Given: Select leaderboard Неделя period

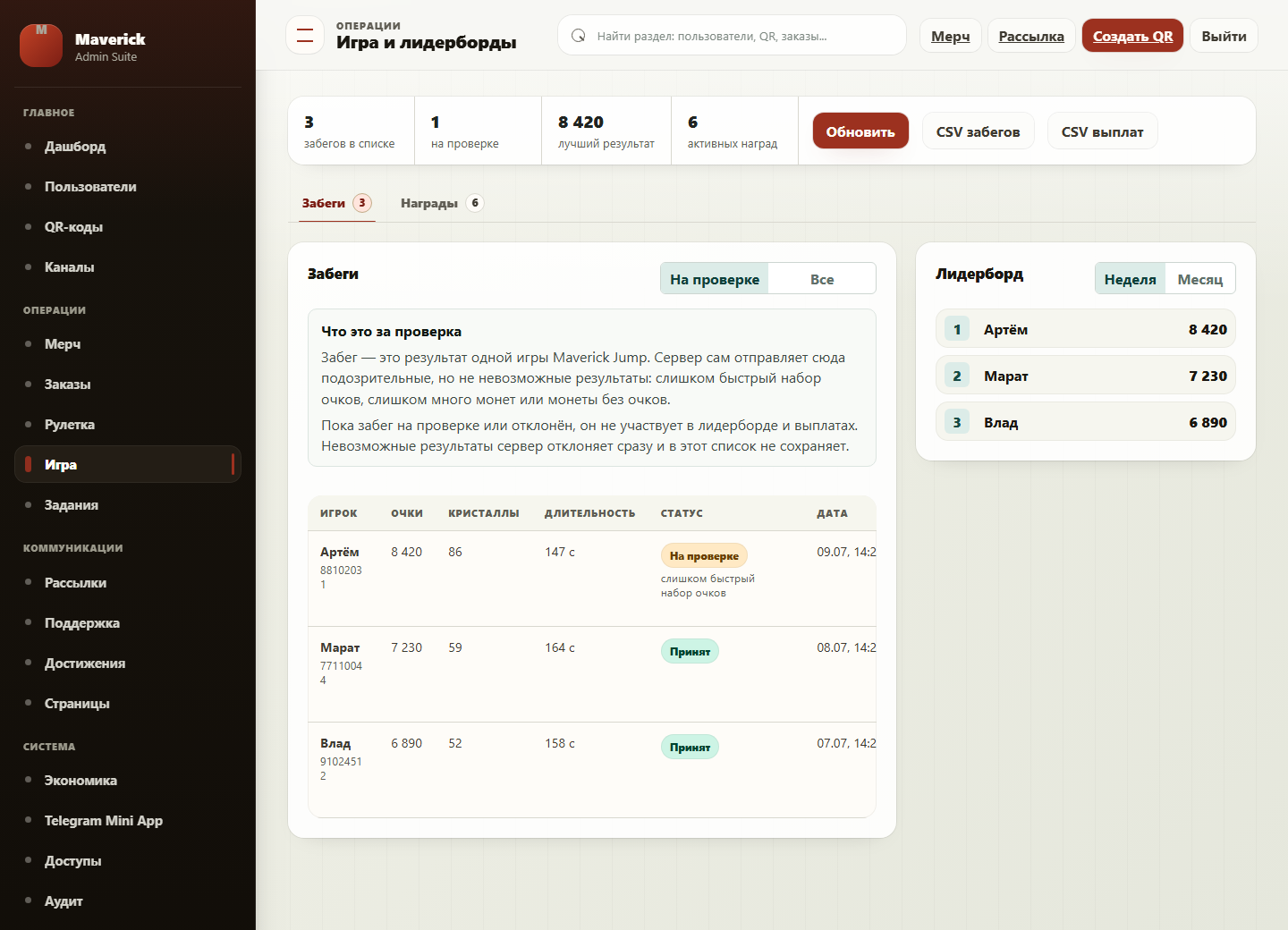Looking at the screenshot, I should tap(1131, 279).
